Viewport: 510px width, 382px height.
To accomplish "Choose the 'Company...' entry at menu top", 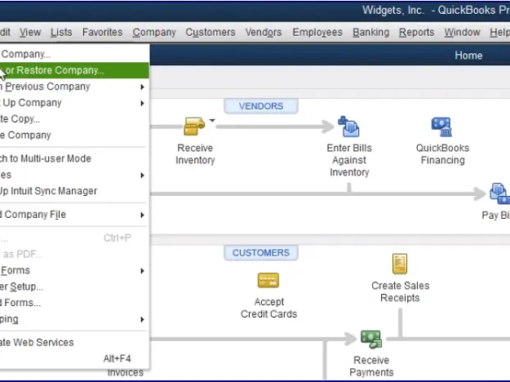I will coord(74,54).
